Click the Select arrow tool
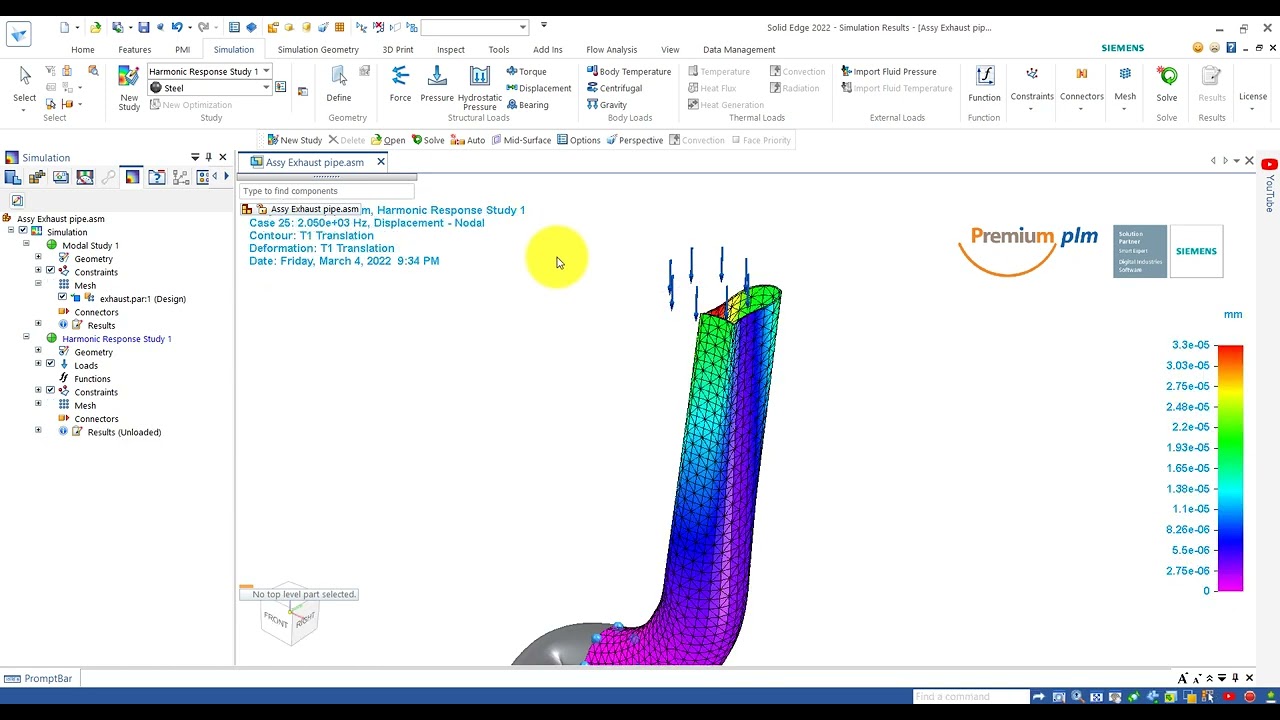 pyautogui.click(x=25, y=84)
